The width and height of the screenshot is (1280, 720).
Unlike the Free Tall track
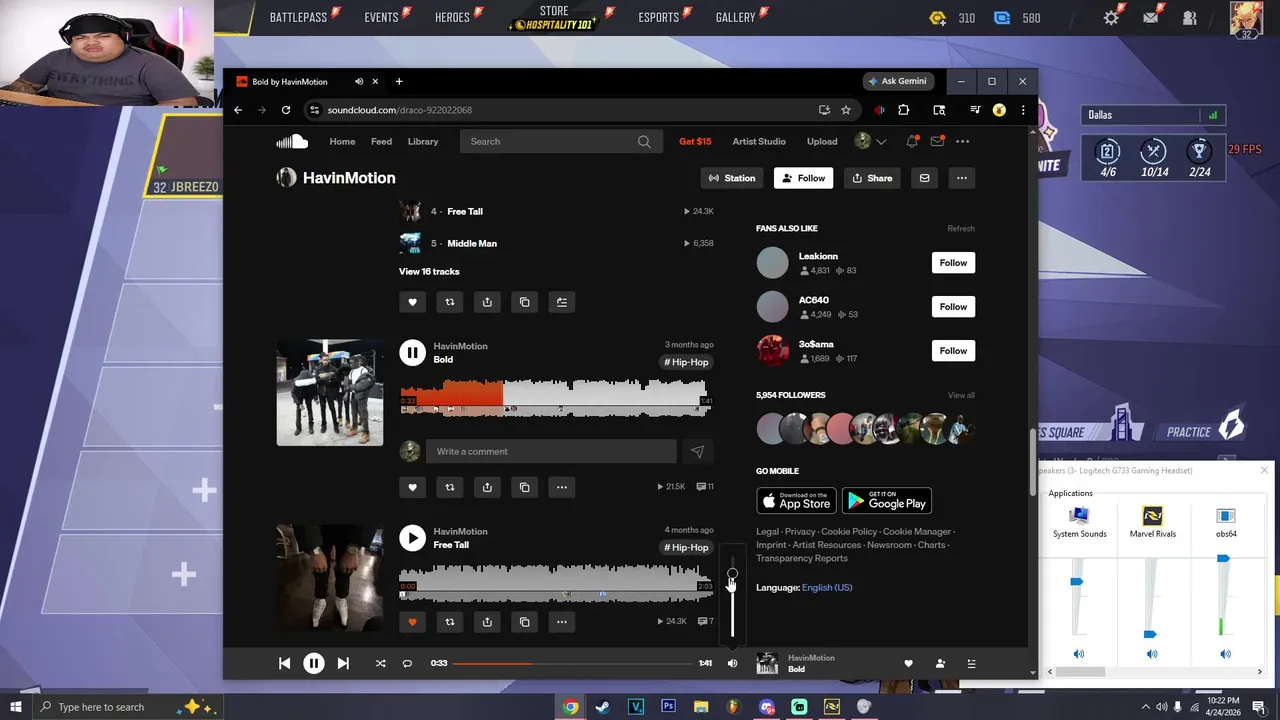(412, 622)
